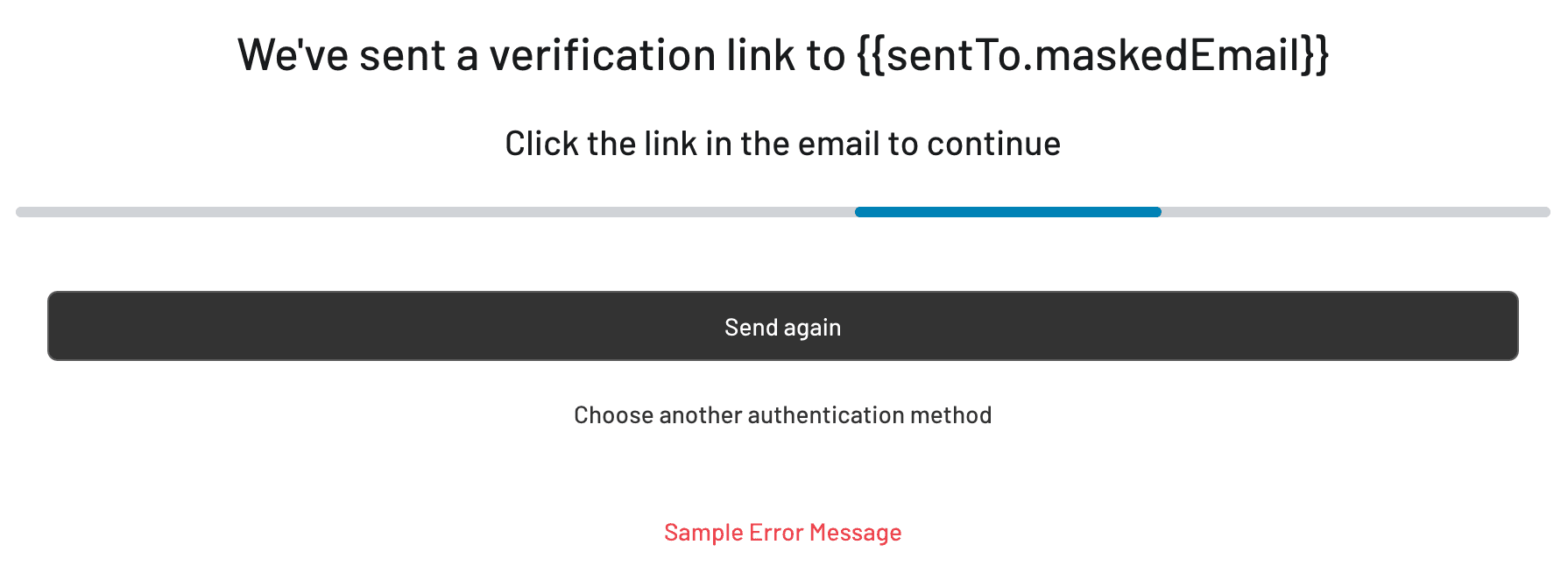The height and width of the screenshot is (566, 1568).
Task: Click the blue progress bar segment
Action: 1007,212
